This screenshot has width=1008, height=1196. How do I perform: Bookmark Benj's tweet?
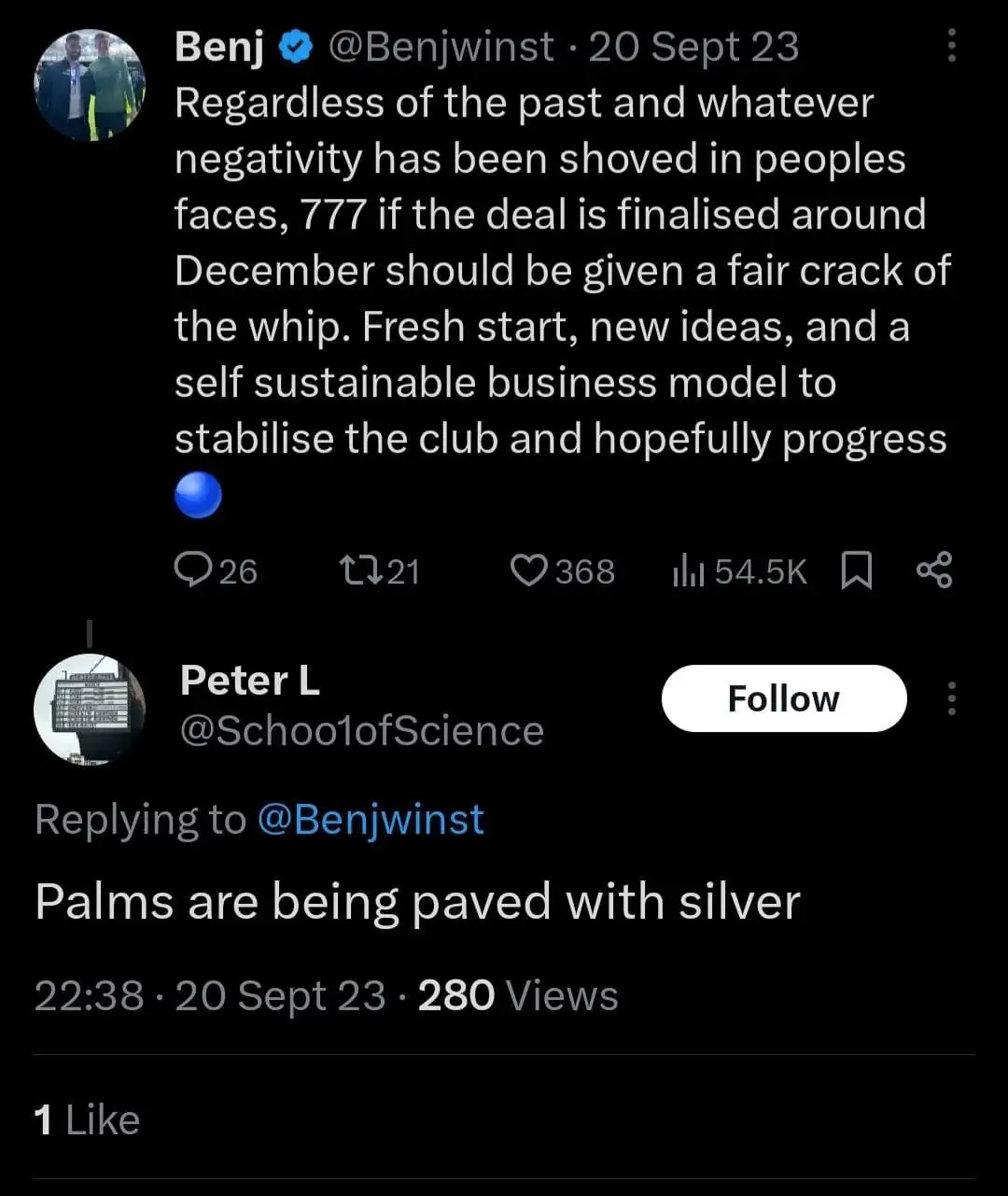856,570
